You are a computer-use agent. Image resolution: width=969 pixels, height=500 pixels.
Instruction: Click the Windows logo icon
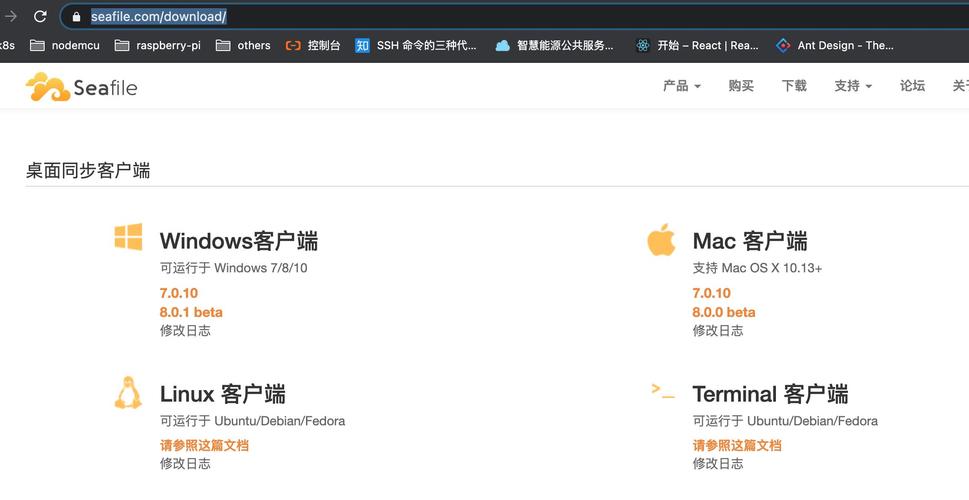pos(129,237)
